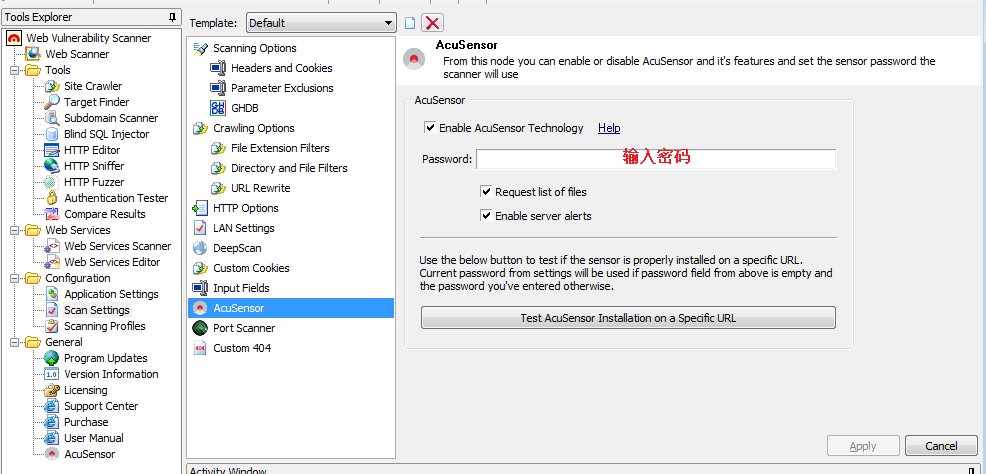Click the Licensing keys icon
This screenshot has height=474, width=986.
[x=52, y=390]
